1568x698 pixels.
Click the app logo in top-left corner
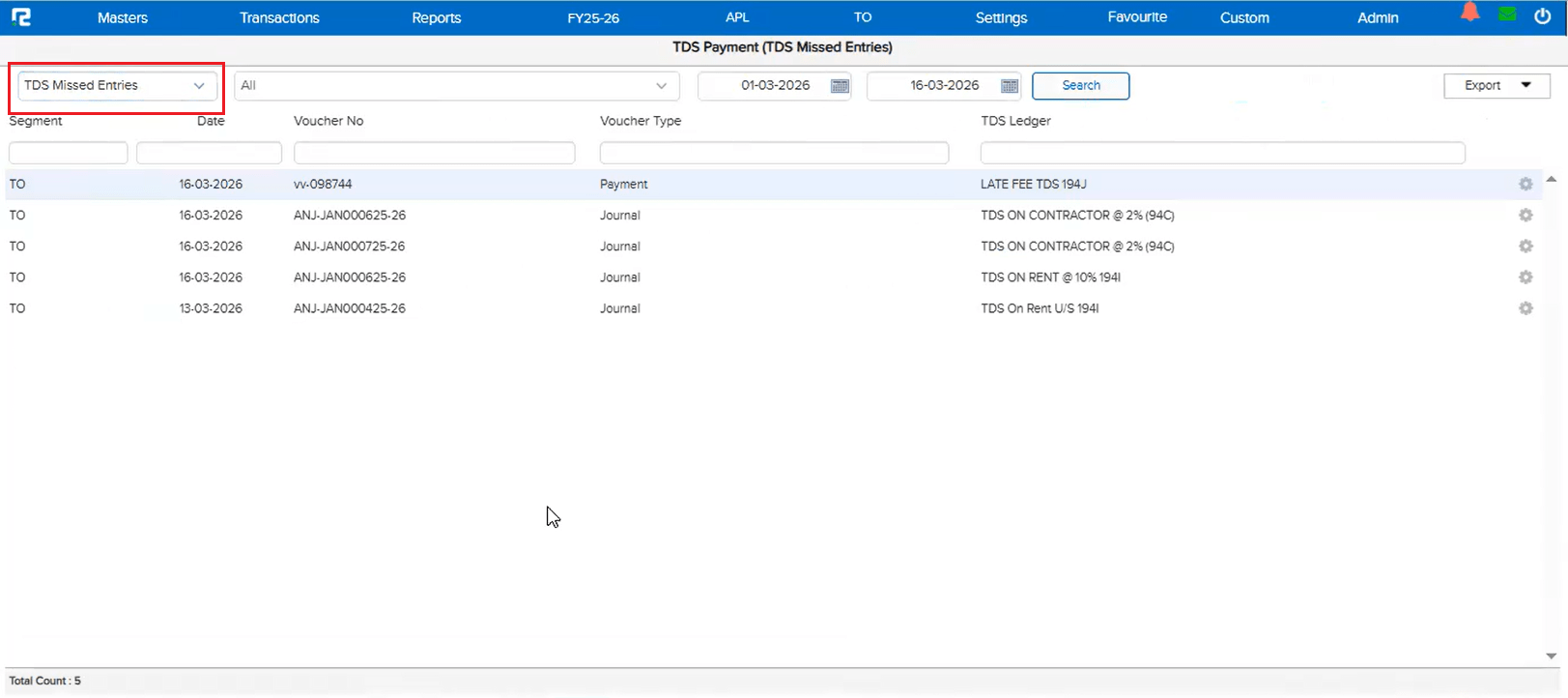click(x=20, y=17)
